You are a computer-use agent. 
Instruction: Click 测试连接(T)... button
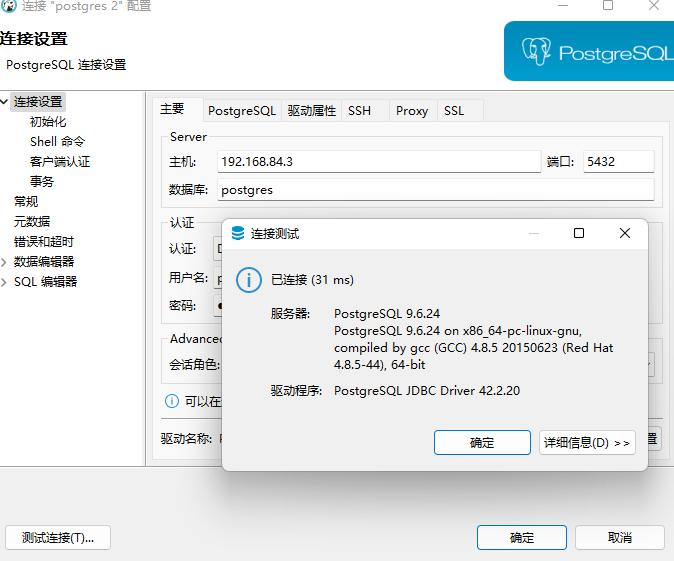click(58, 537)
